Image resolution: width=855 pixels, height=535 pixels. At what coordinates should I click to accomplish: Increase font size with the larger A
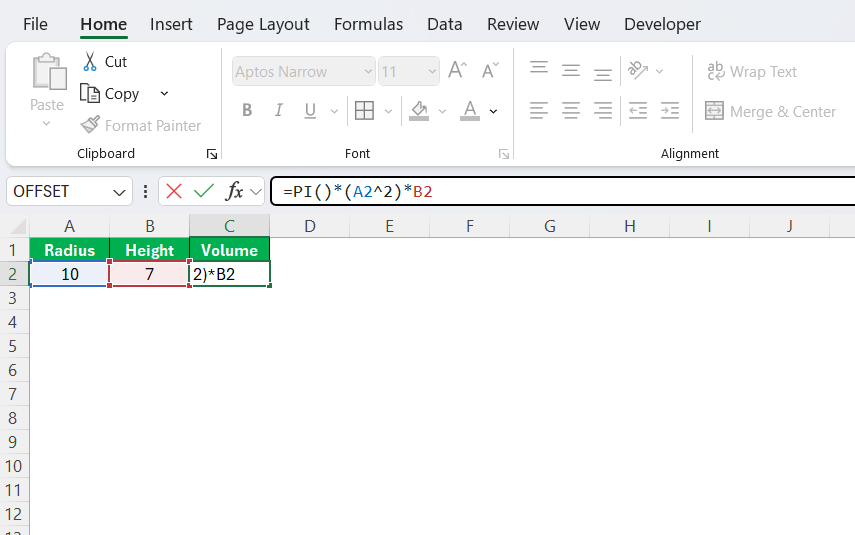tap(457, 71)
